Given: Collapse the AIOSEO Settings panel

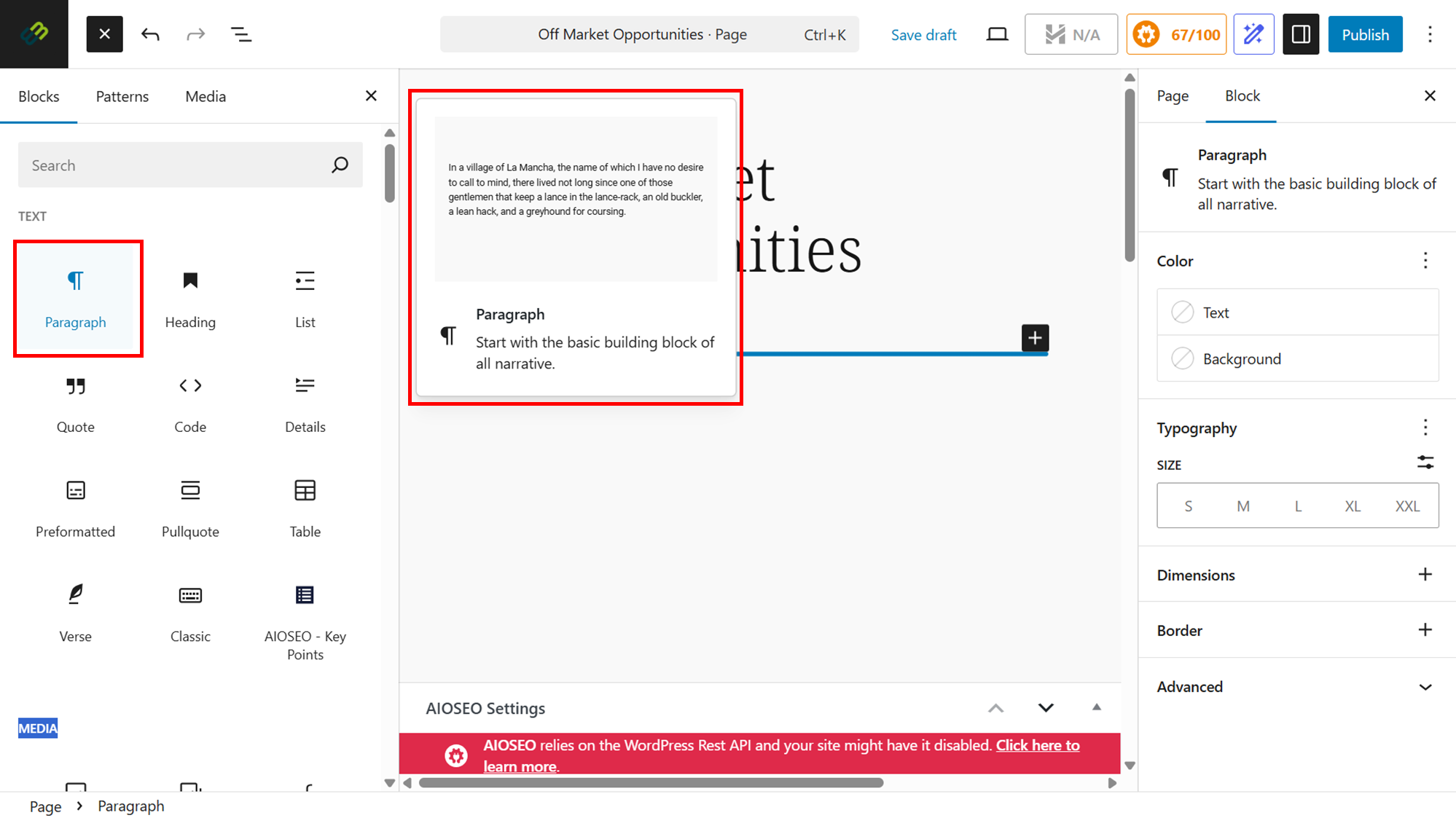Looking at the screenshot, I should pos(1096,708).
